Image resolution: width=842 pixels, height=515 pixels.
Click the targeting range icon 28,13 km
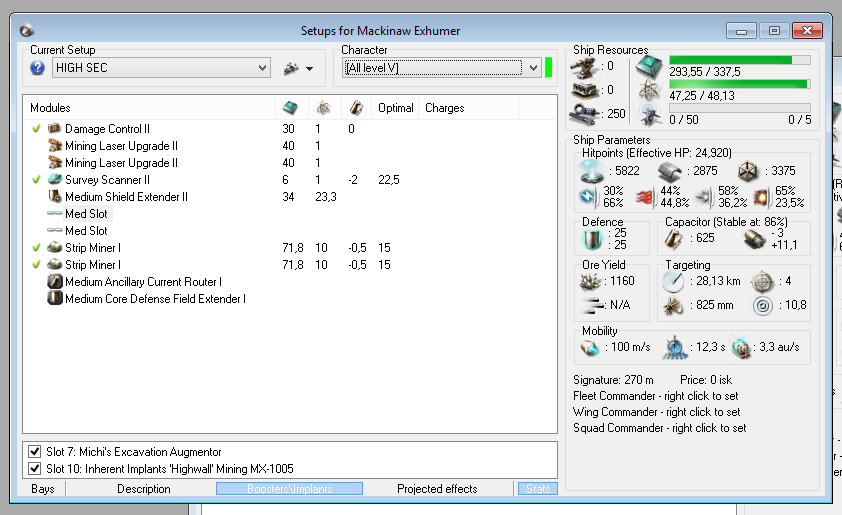point(673,281)
